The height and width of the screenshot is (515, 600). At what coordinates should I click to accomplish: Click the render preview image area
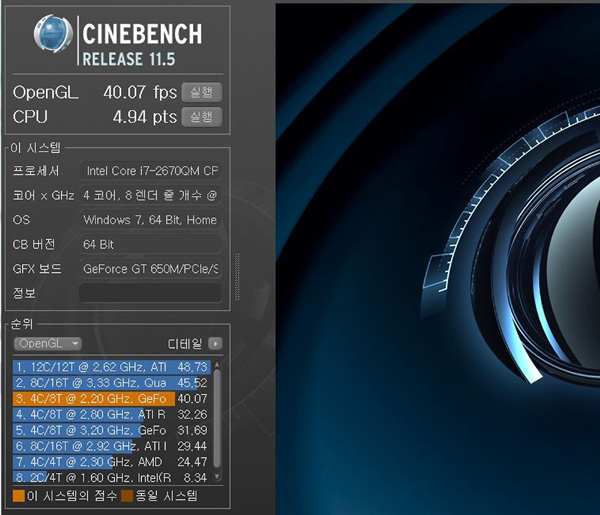(438, 259)
